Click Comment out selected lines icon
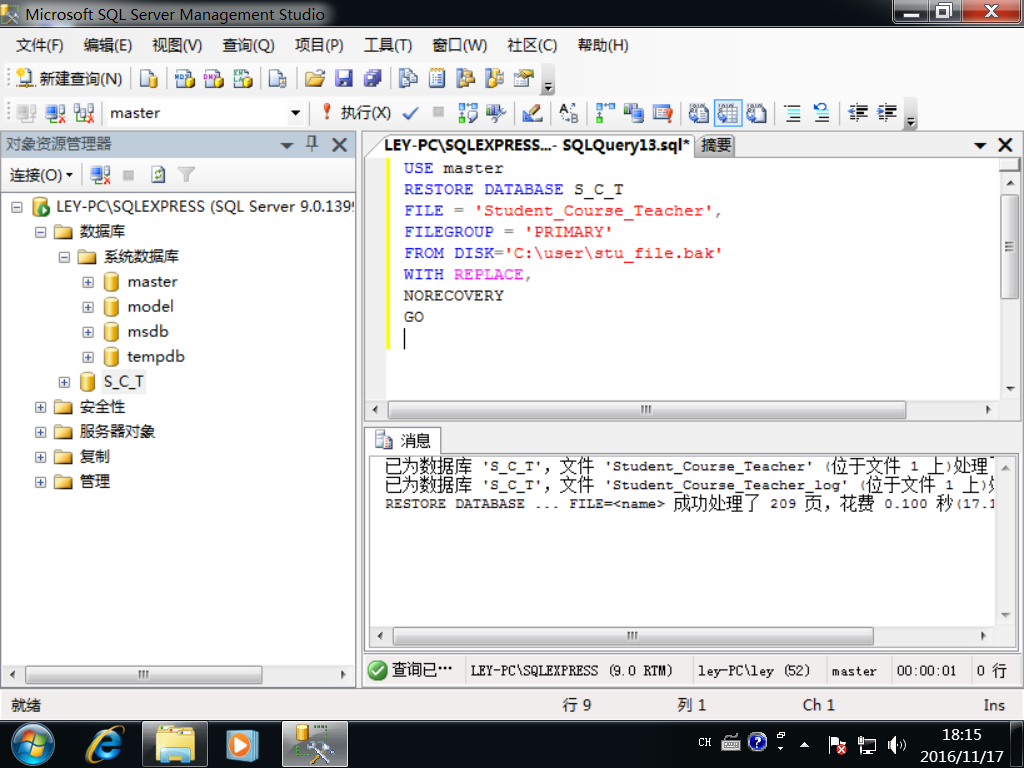 tap(792, 113)
